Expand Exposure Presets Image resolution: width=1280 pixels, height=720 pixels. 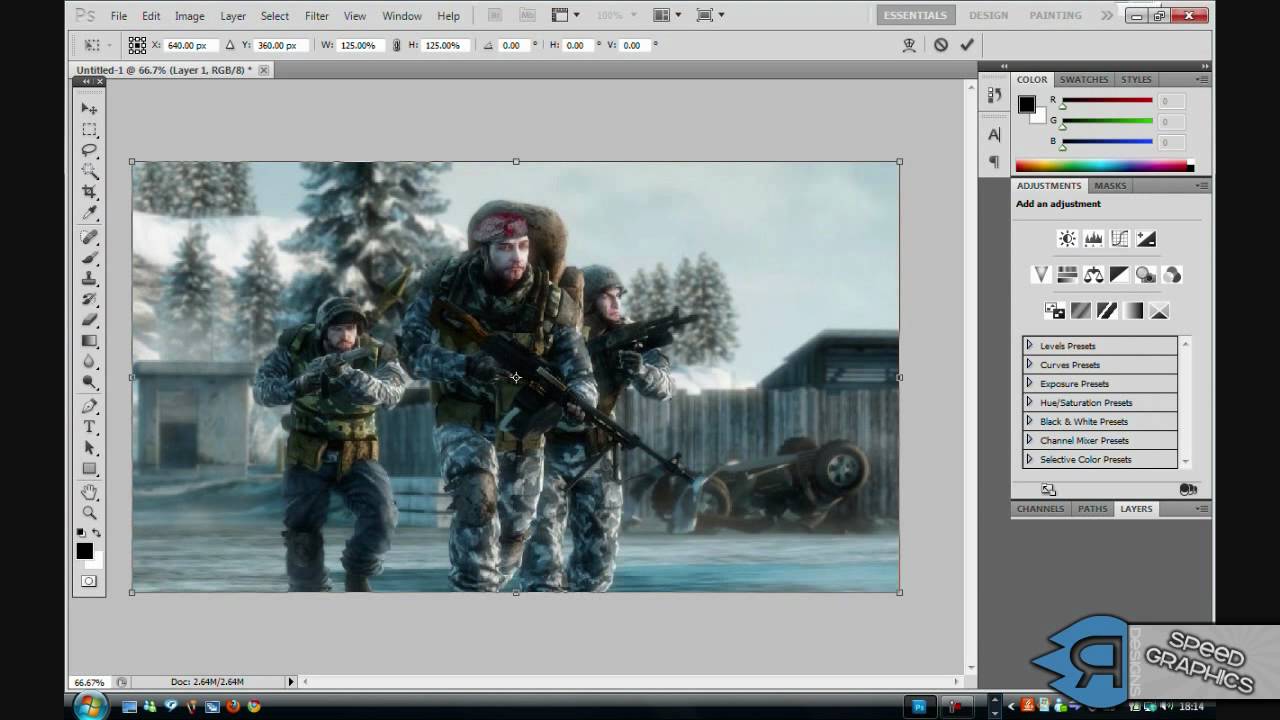(x=1029, y=383)
